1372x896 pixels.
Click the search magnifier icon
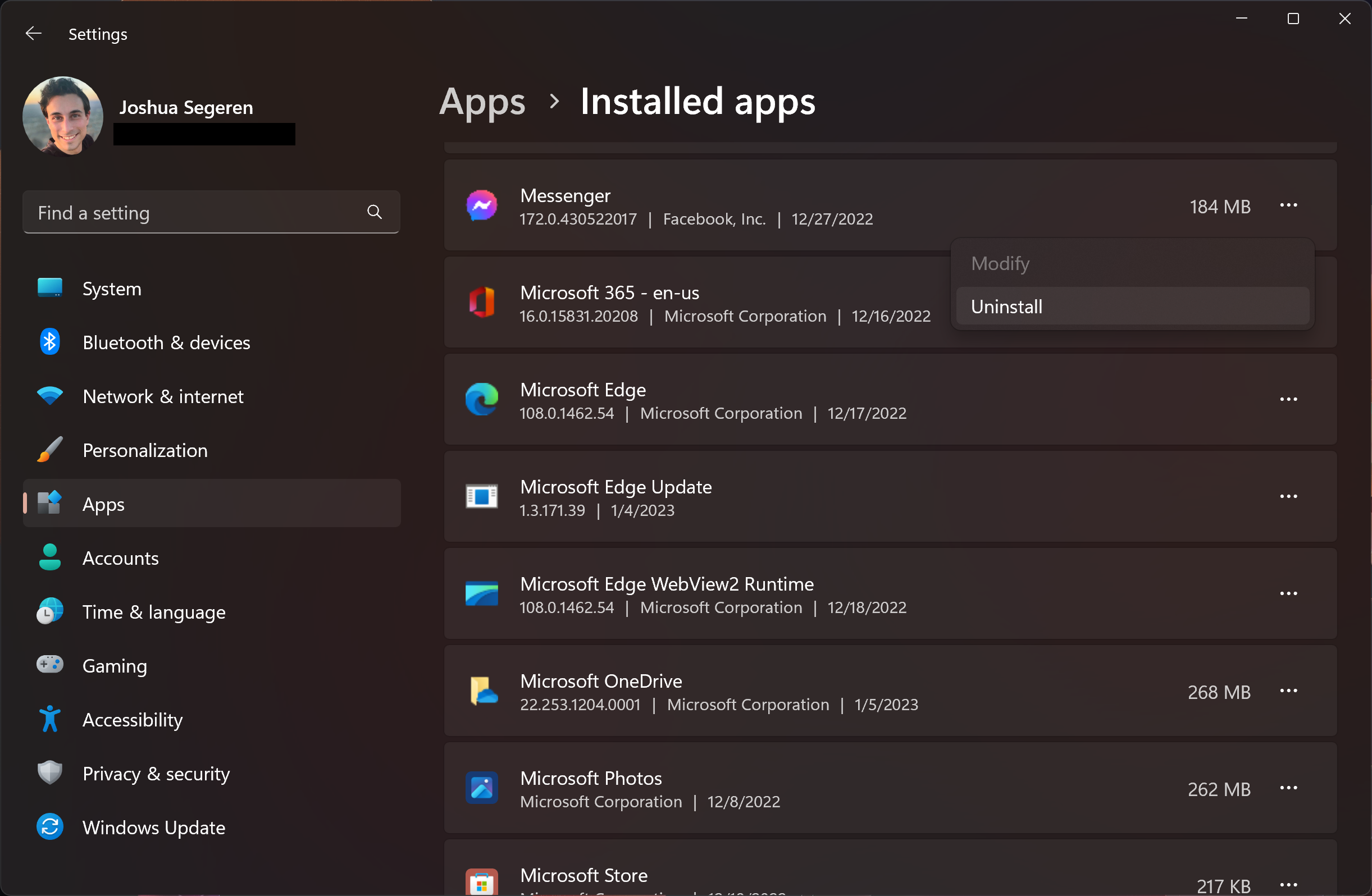(375, 213)
